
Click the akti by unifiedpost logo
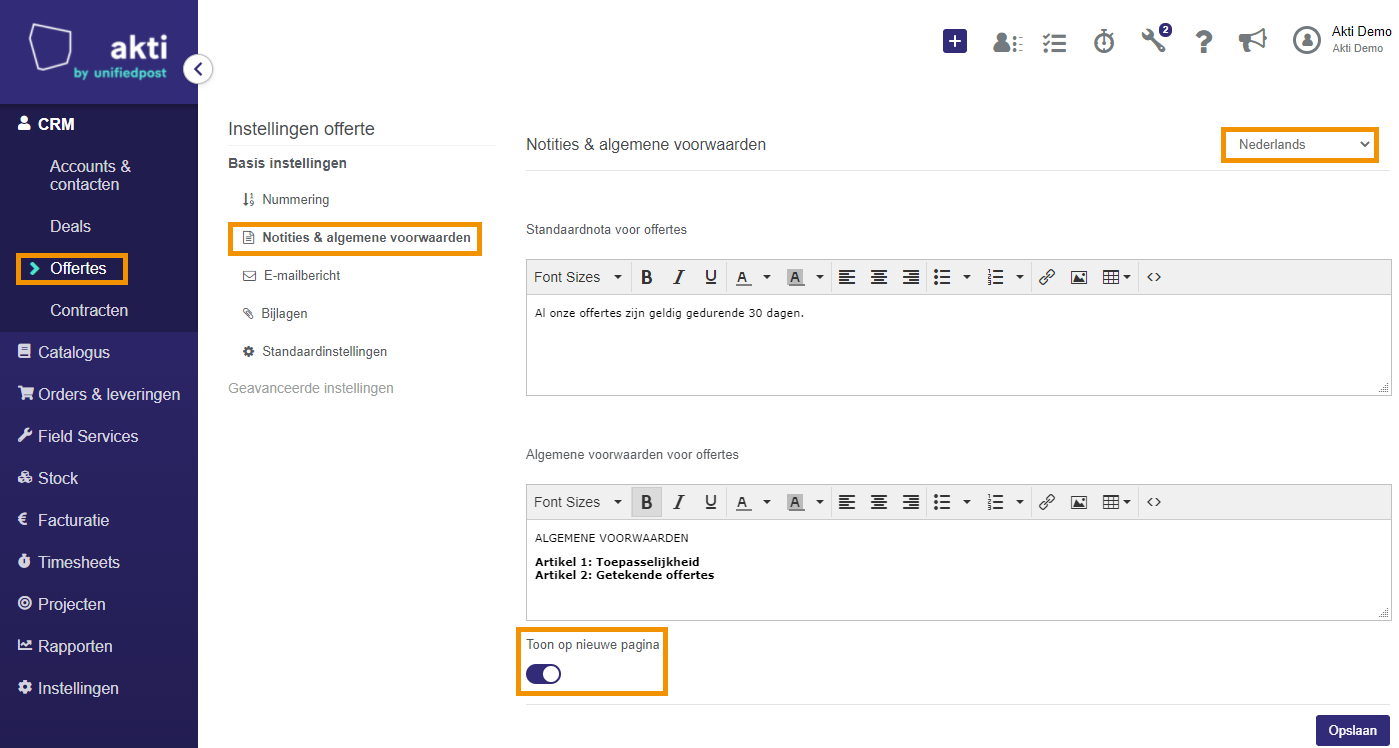(x=99, y=52)
